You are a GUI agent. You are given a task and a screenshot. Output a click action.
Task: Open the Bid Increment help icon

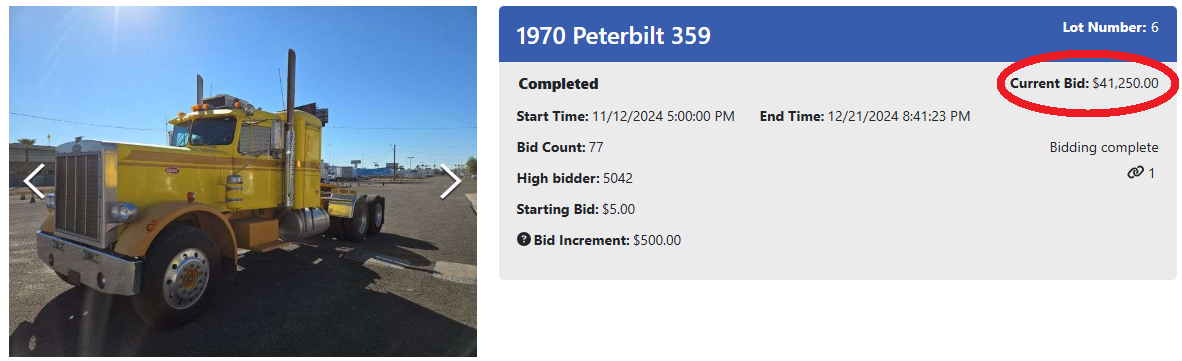click(524, 240)
